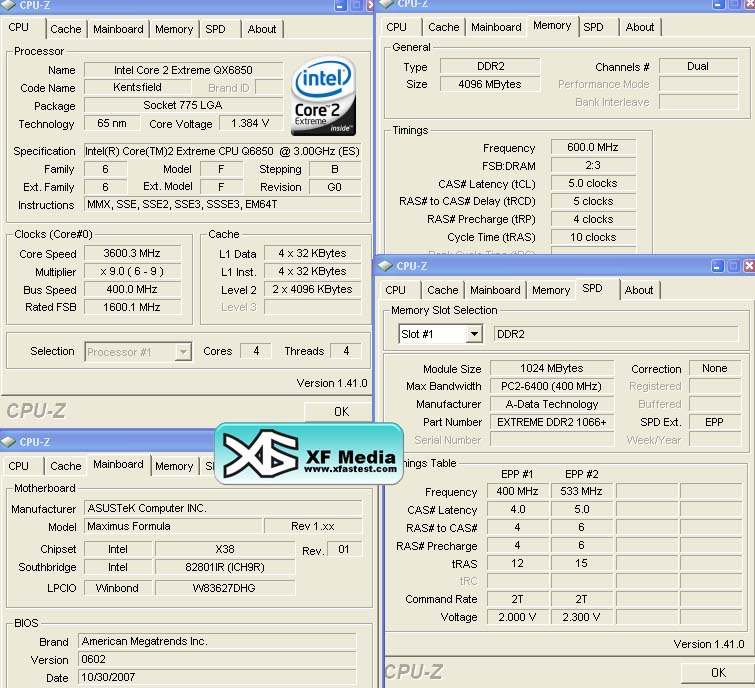Open the Processor #1 selection dropdown
This screenshot has width=755, height=688.
point(183,352)
